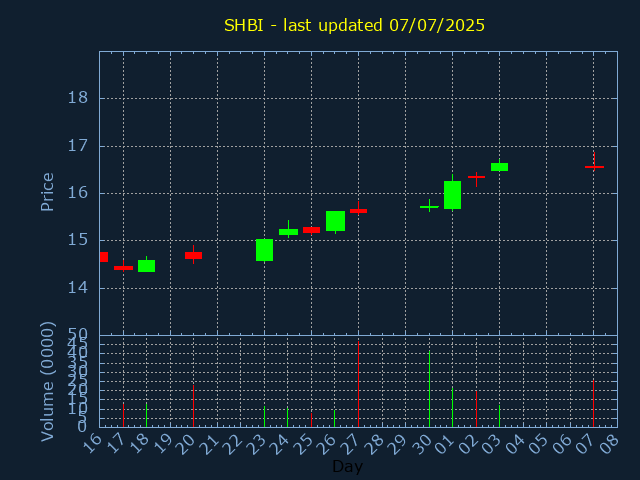Click the chart title SHBI last updated 07/07/2025

[354, 25]
